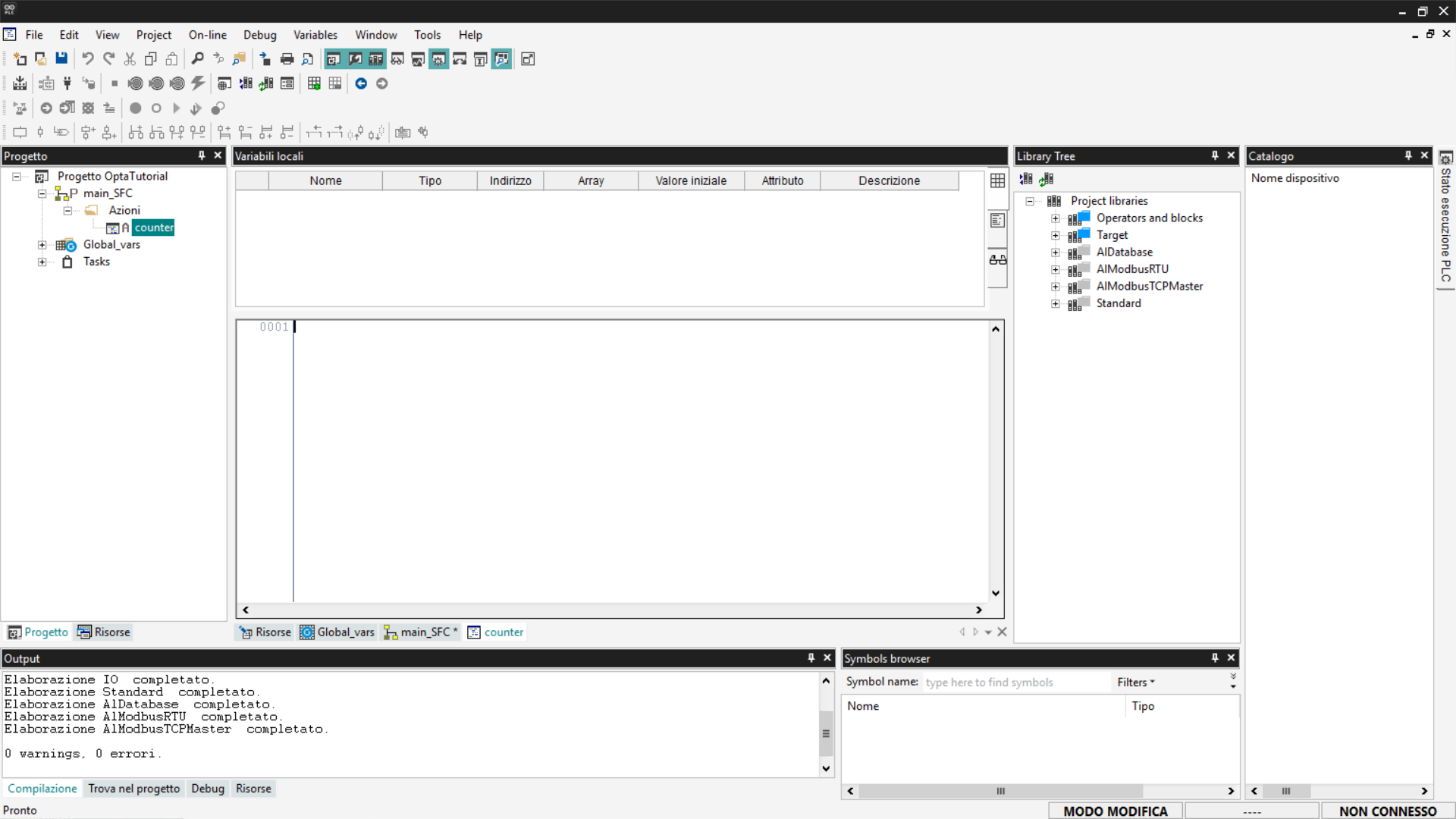Click the Print icon in the toolbar
The width and height of the screenshot is (1456, 819).
[x=287, y=58]
